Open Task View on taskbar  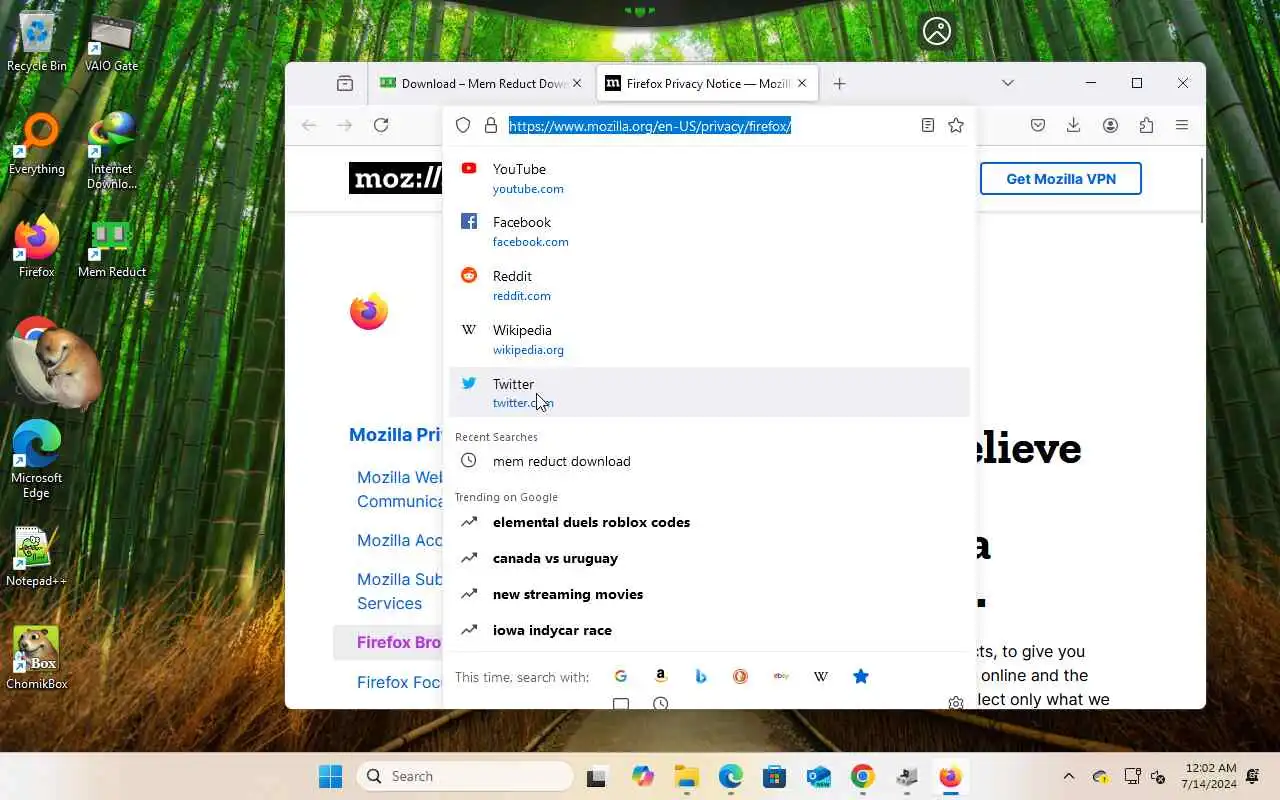coord(597,776)
